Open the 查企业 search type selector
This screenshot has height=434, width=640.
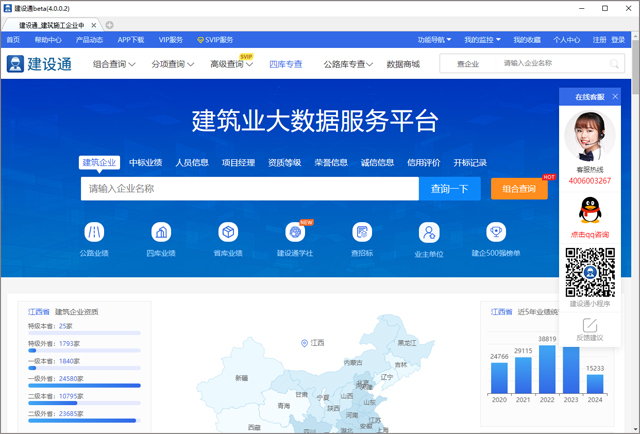[468, 64]
